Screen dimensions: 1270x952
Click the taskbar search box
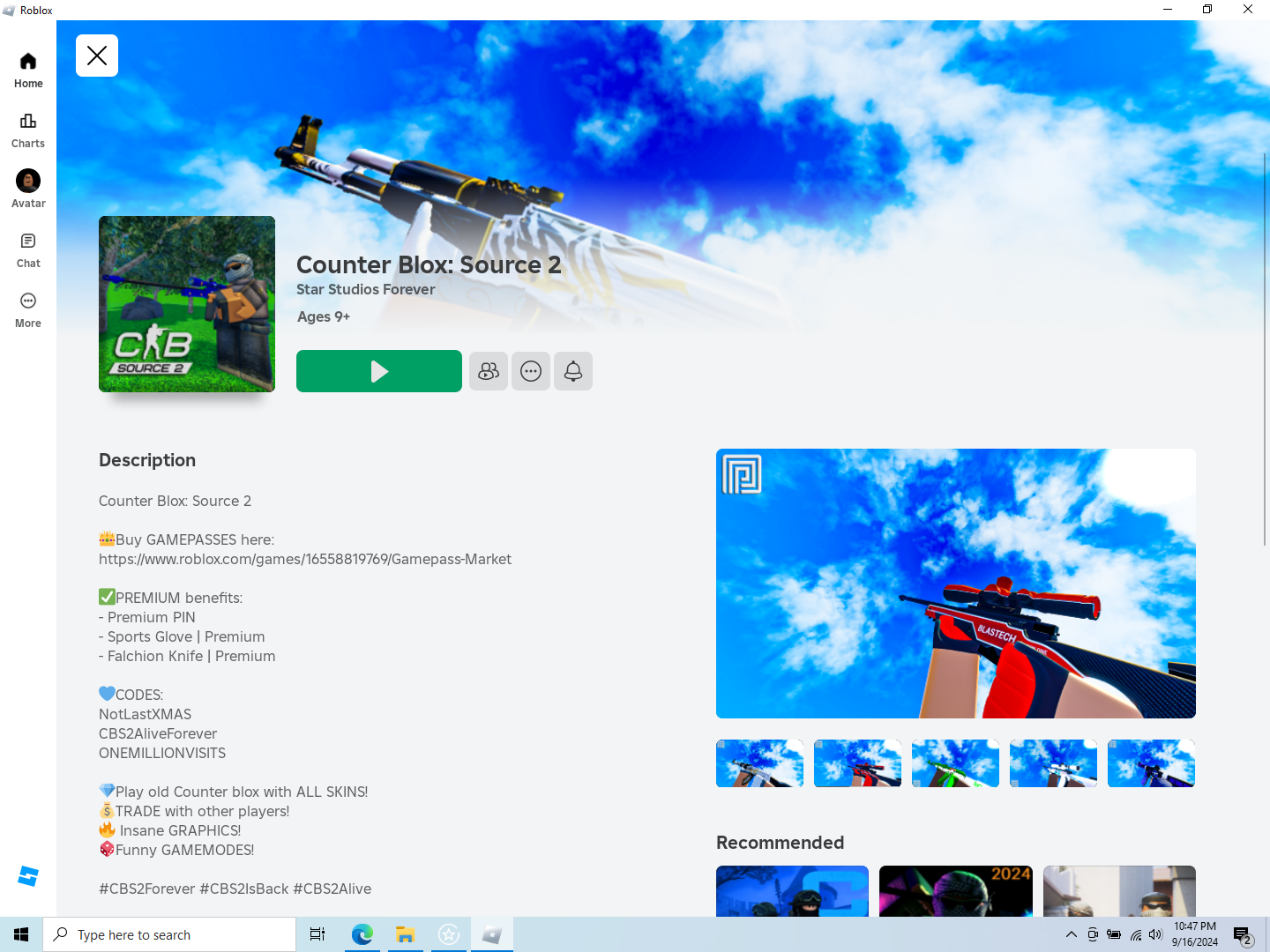pyautogui.click(x=169, y=934)
